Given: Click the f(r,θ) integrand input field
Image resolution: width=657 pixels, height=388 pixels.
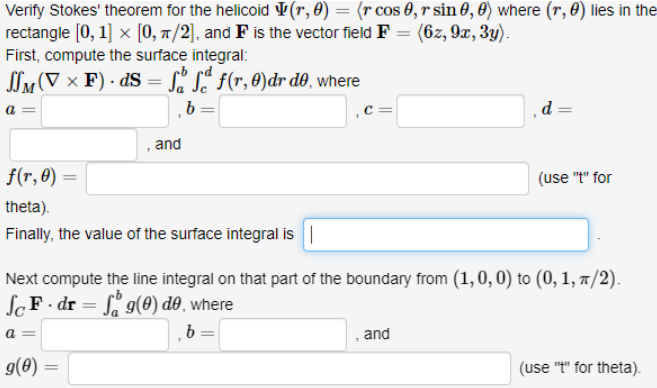Looking at the screenshot, I should pos(307,179).
